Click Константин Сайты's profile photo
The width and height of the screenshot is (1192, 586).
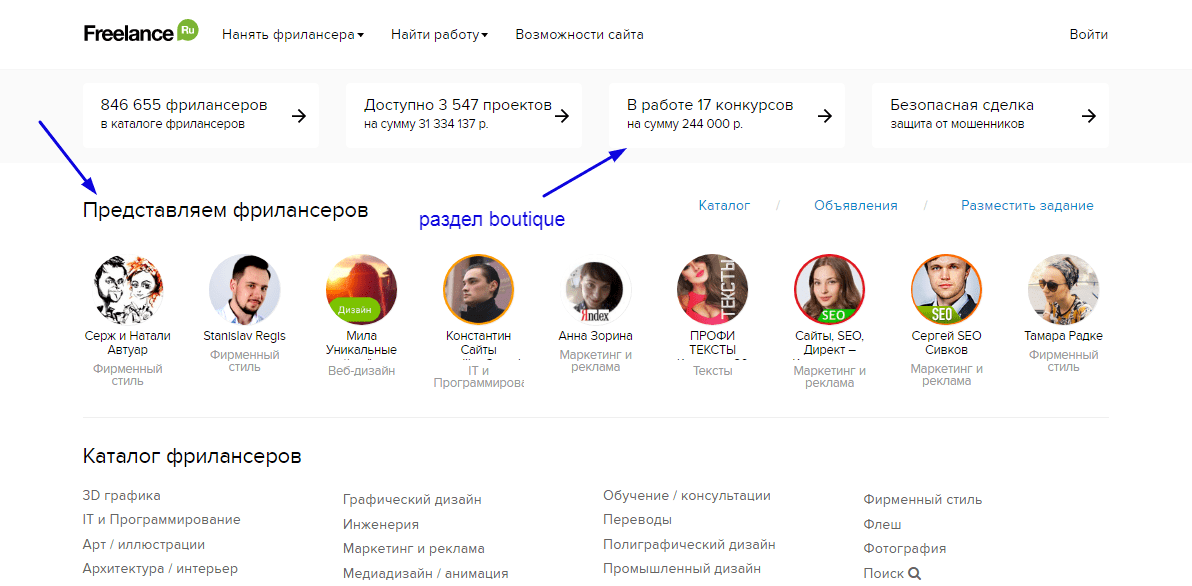point(479,289)
